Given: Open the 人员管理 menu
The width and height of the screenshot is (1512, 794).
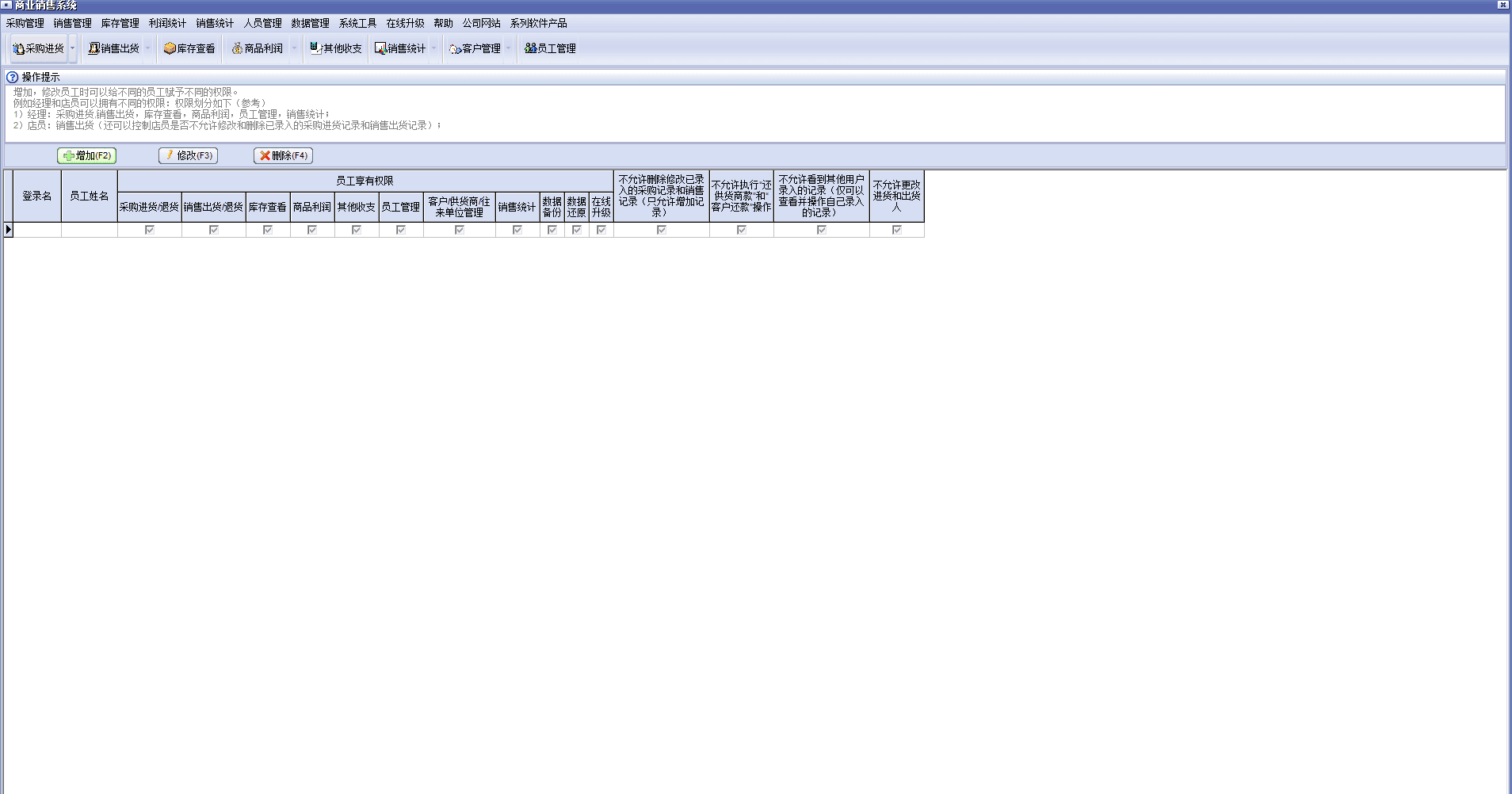Looking at the screenshot, I should pyautogui.click(x=262, y=24).
